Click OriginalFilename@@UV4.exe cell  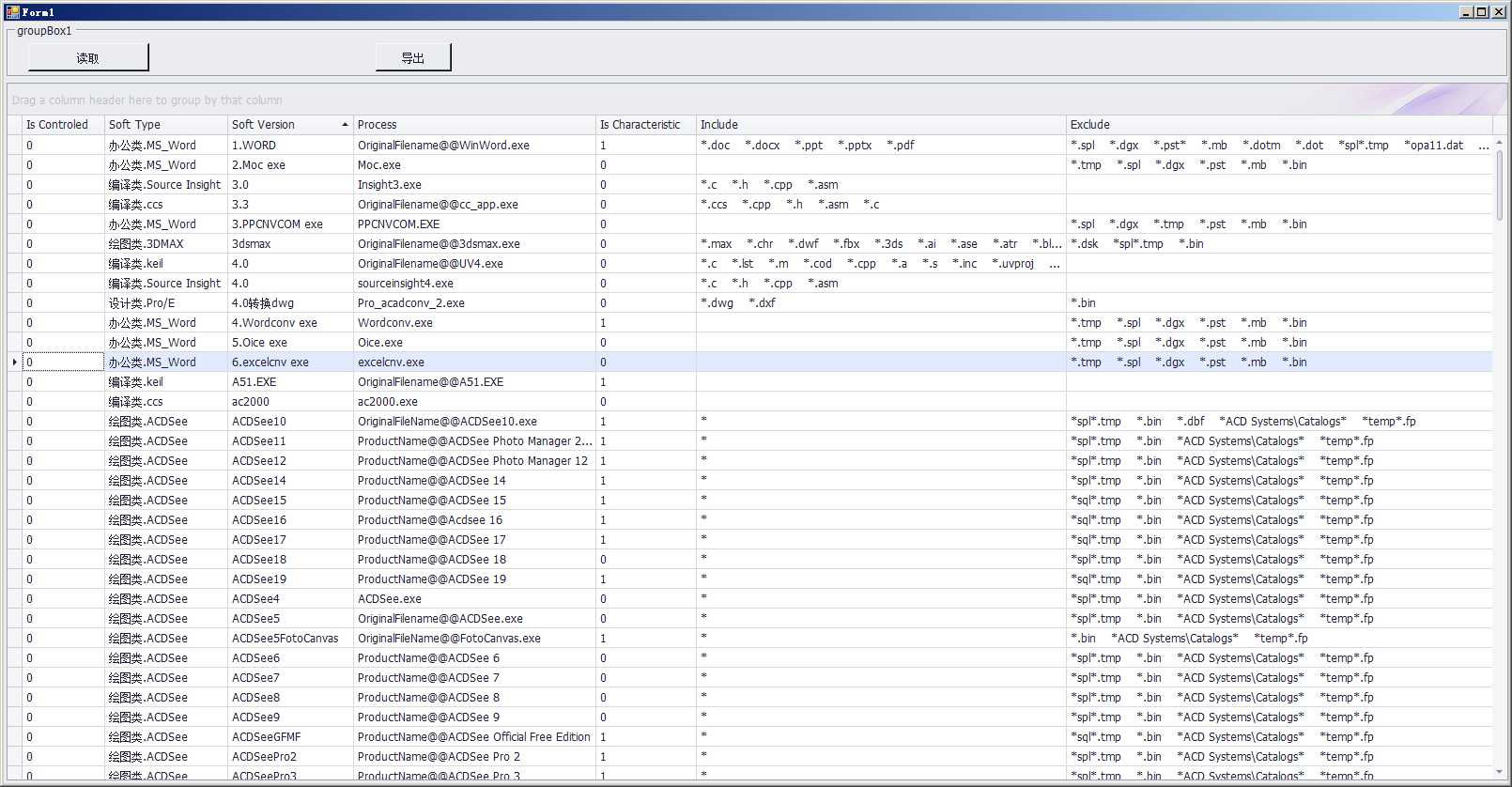coord(474,263)
